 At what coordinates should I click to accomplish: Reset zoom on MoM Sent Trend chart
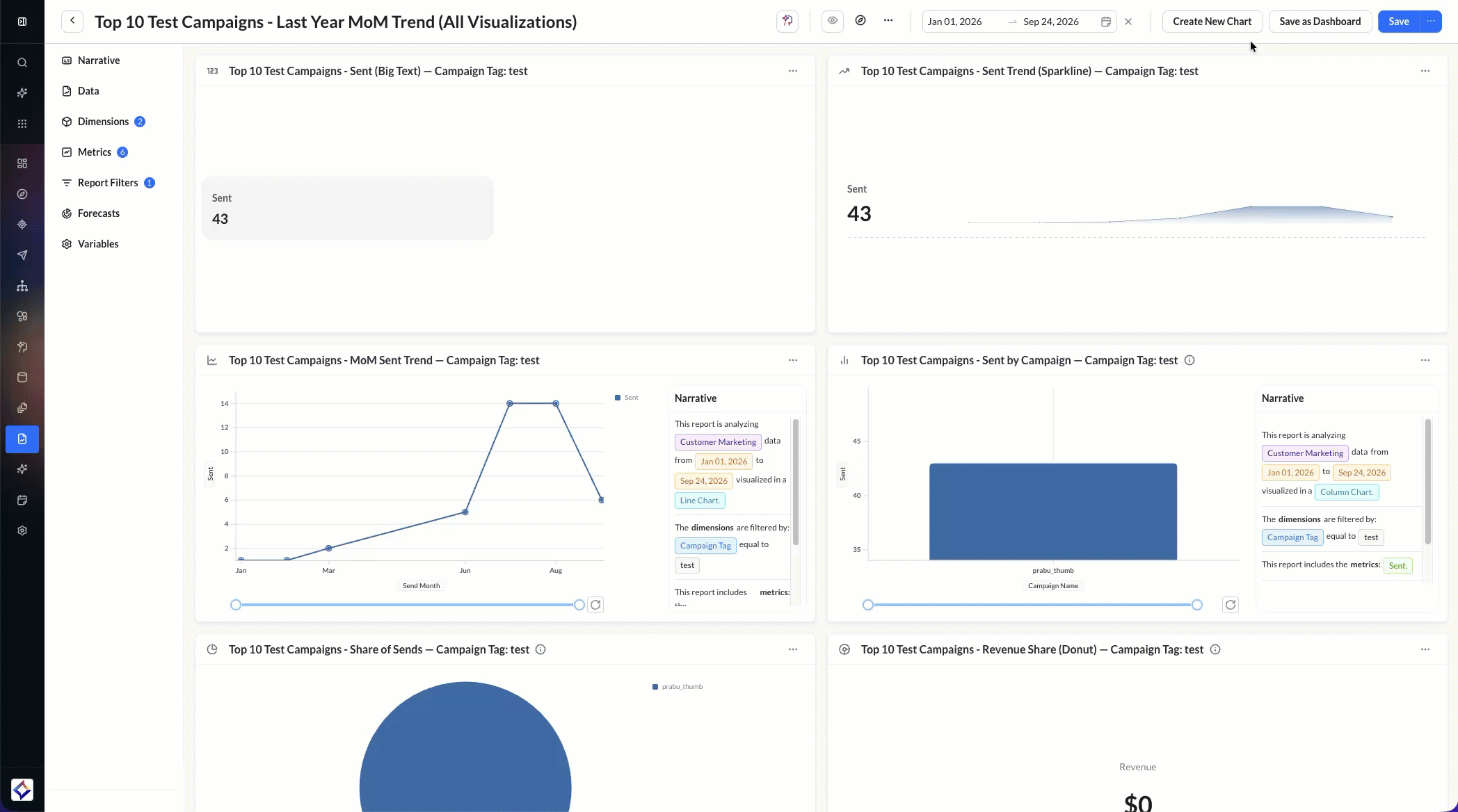[x=595, y=605]
